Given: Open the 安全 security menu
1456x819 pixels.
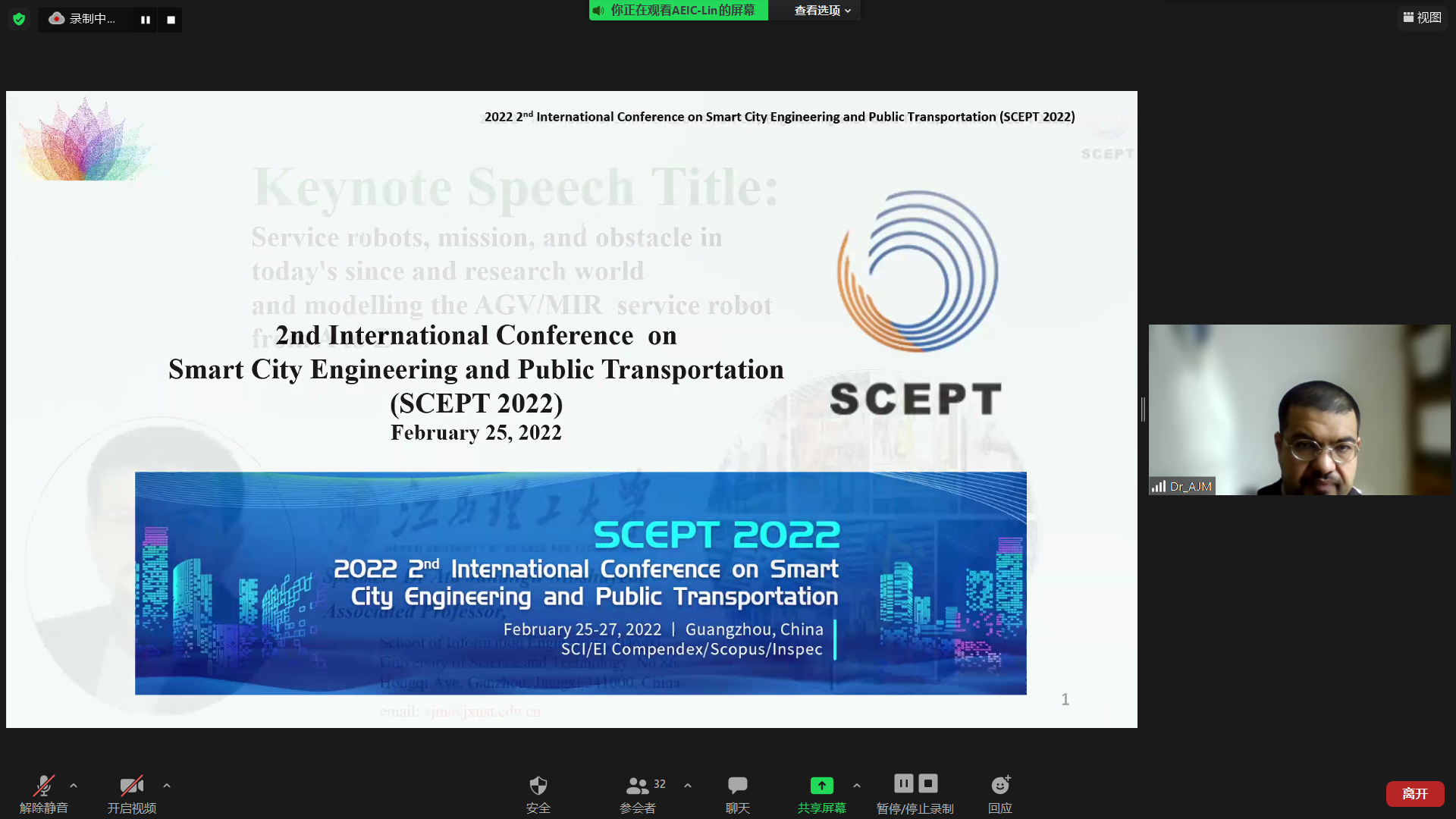Looking at the screenshot, I should pos(538,794).
